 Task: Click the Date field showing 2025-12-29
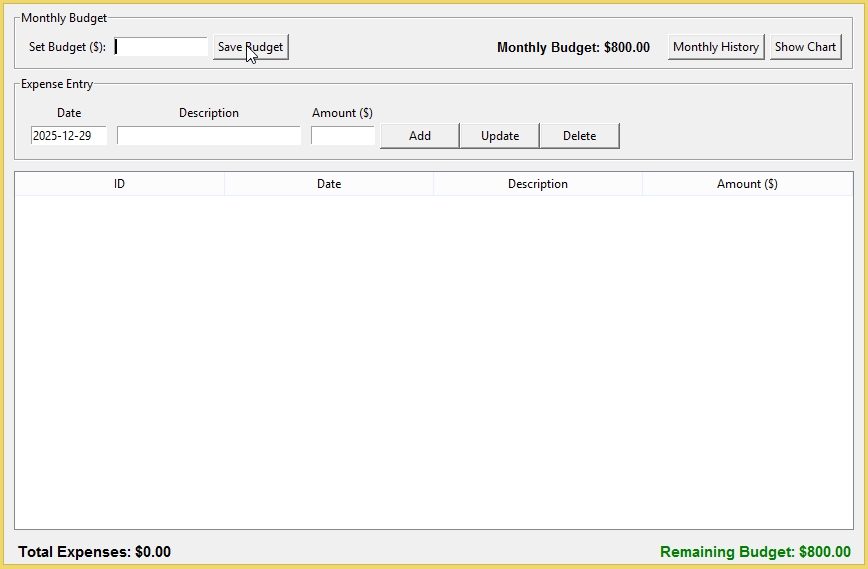(x=69, y=136)
